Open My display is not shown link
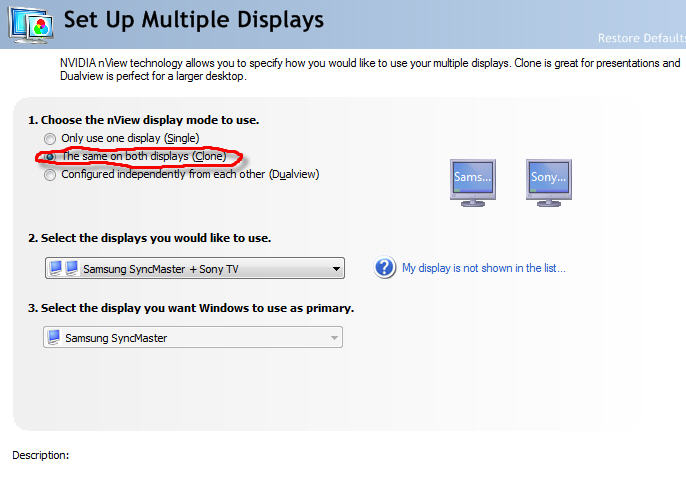 [484, 268]
